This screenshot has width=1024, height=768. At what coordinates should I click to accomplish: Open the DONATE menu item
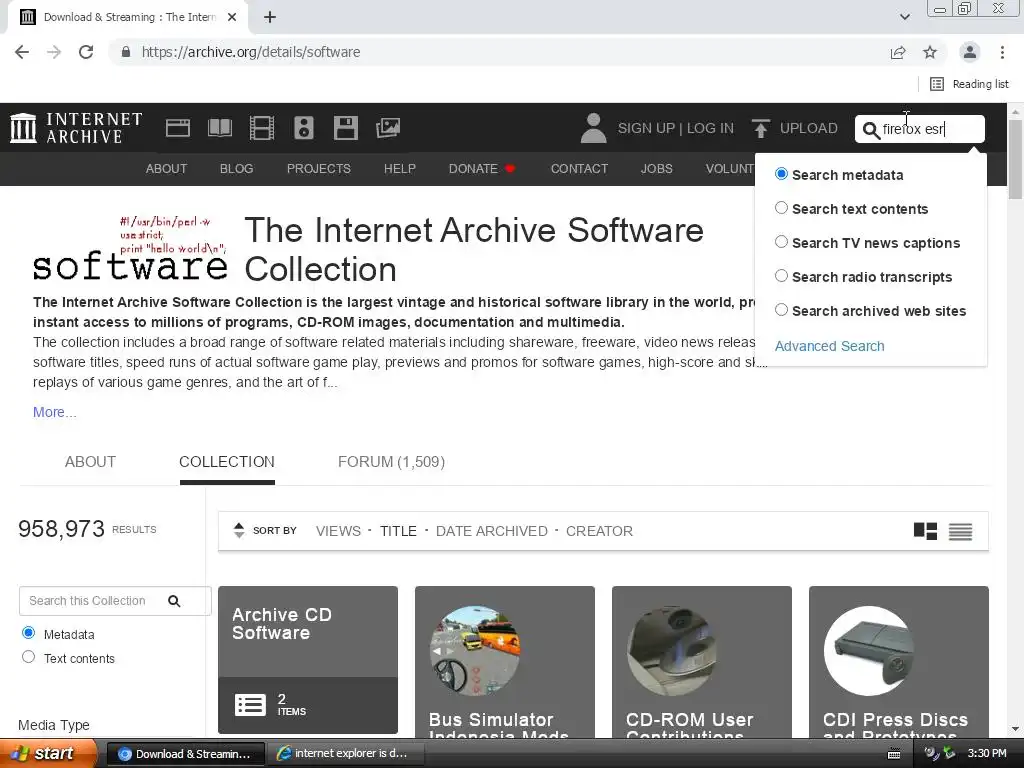click(x=482, y=168)
